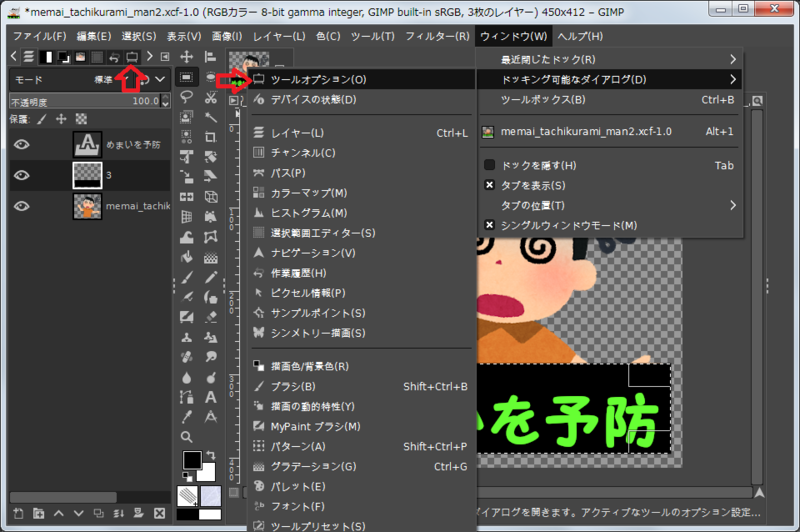Toggle lock position and size icon
Screen dimensions: 800x532
pyautogui.click(x=61, y=119)
